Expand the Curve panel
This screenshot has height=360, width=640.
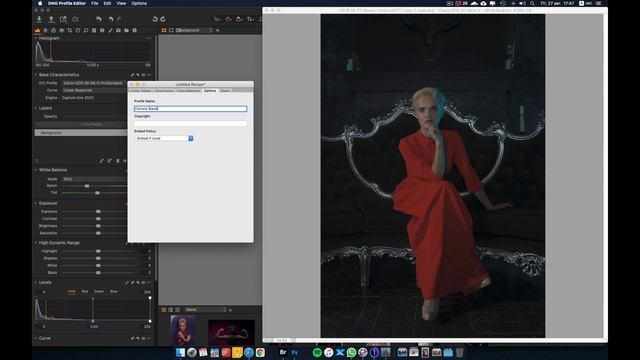click(x=36, y=338)
